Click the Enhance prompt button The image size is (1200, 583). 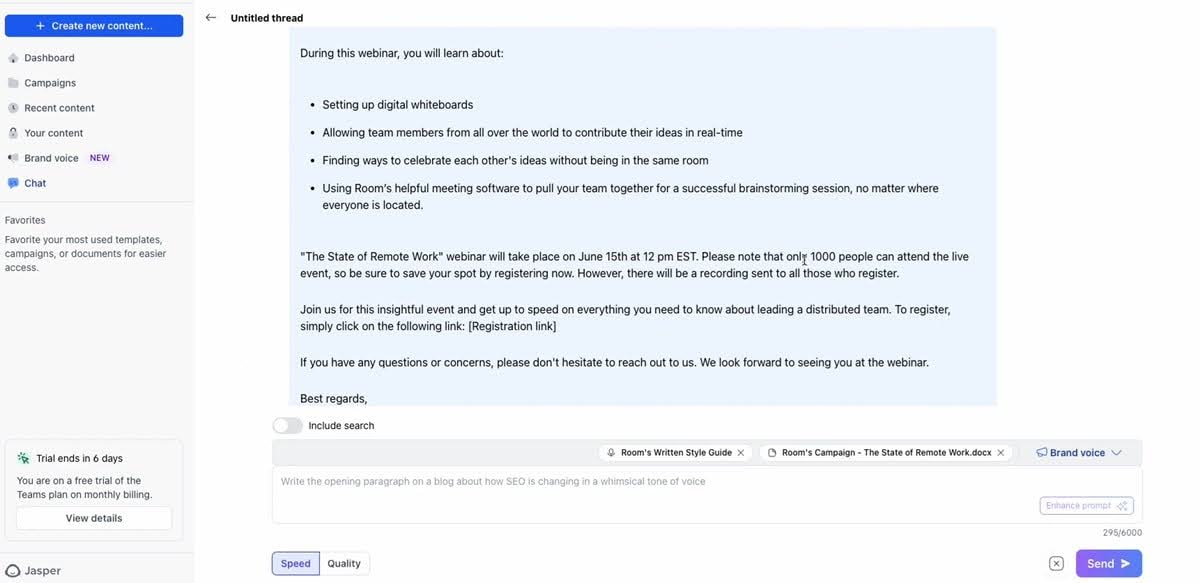(1086, 506)
